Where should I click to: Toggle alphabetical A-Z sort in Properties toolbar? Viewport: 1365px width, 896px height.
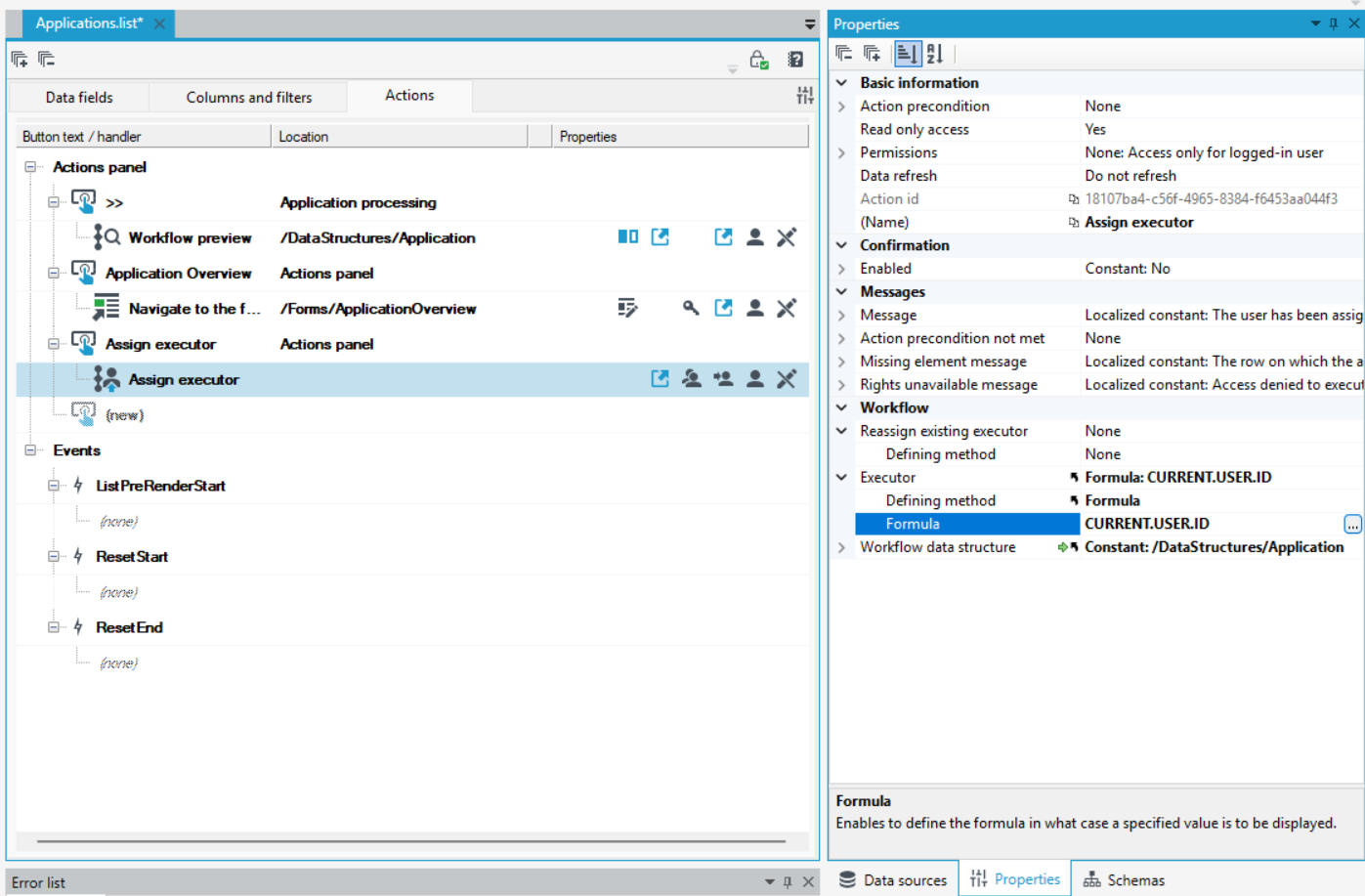tap(935, 54)
